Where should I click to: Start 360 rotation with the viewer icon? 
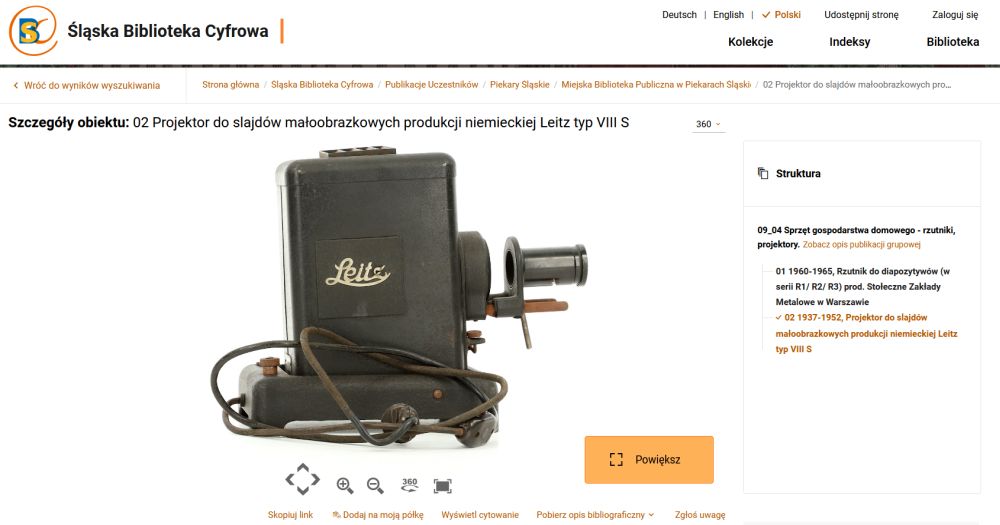click(x=409, y=485)
